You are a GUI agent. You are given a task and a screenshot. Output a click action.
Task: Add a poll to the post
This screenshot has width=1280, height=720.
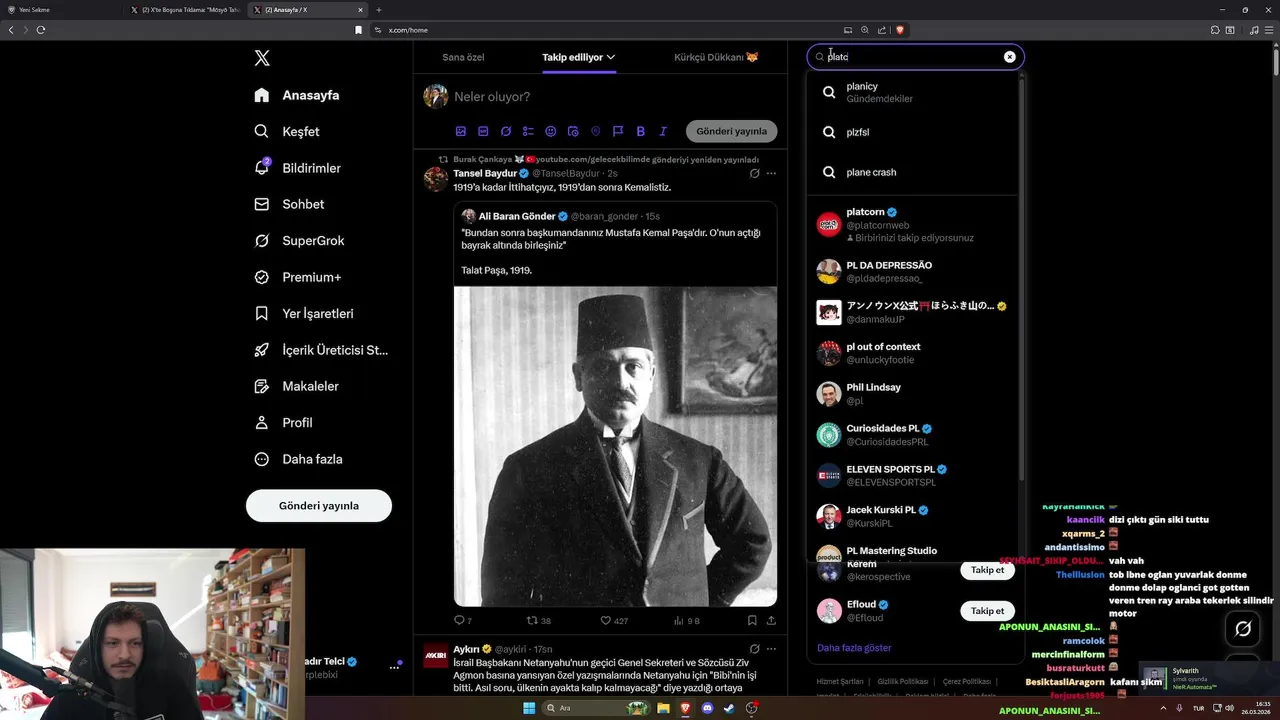point(528,131)
